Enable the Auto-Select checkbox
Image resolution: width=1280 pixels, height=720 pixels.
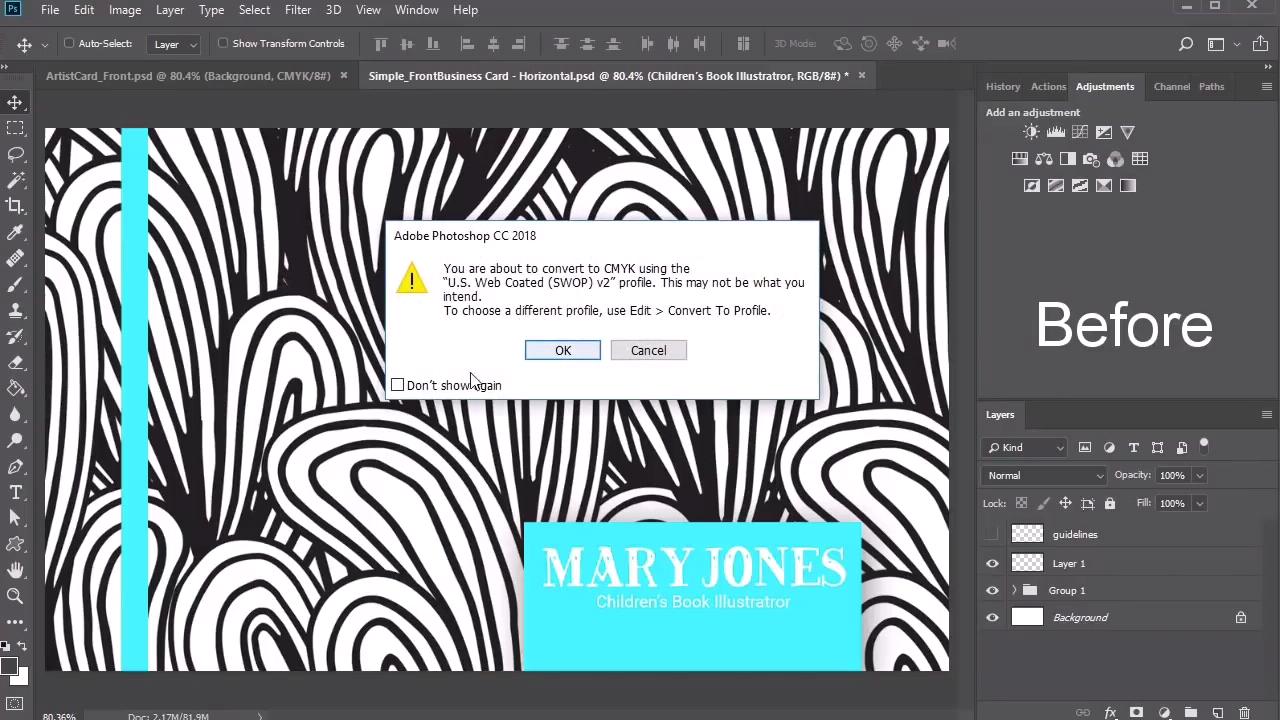69,43
